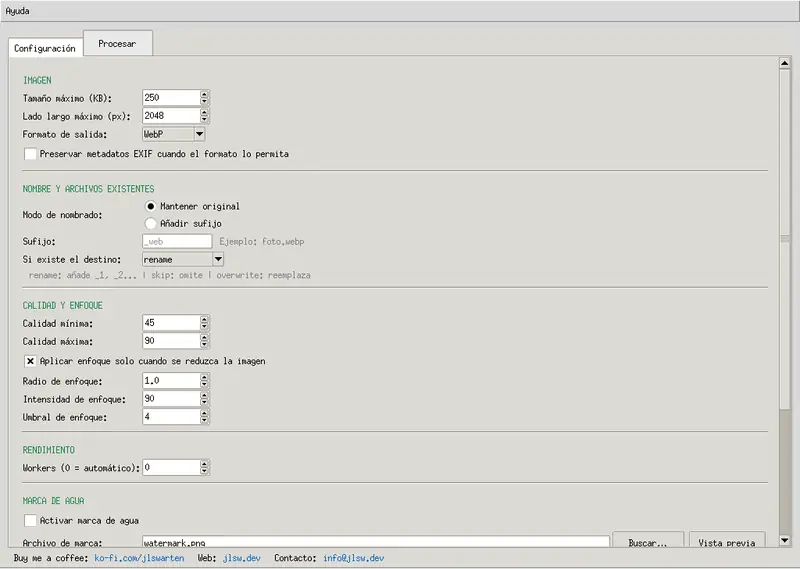
Task: Decrease Calidad mínima with down arrow
Action: click(205, 327)
